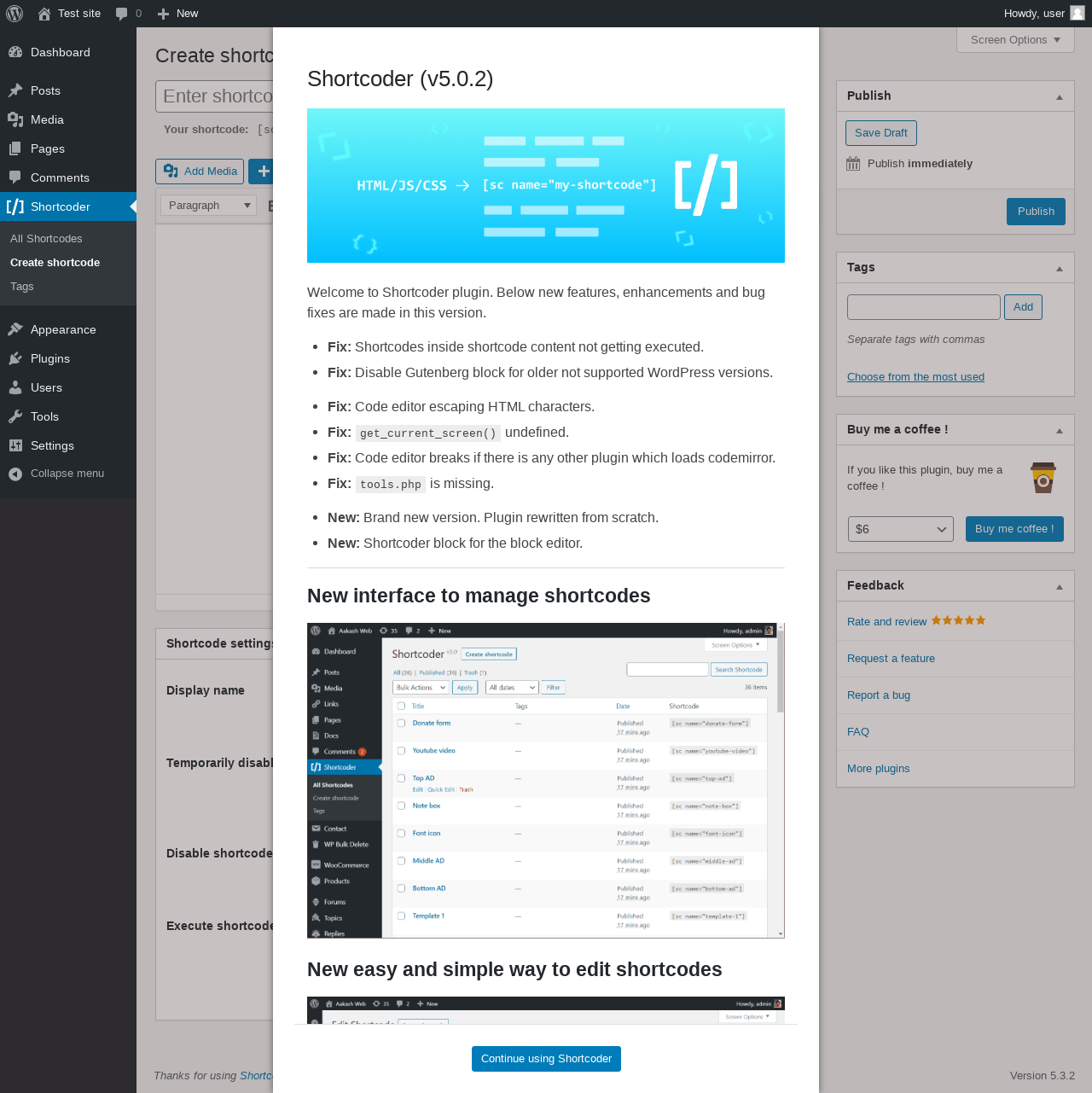Image resolution: width=1092 pixels, height=1093 pixels.
Task: Click the WordPress logo in admin bar
Action: pyautogui.click(x=15, y=14)
